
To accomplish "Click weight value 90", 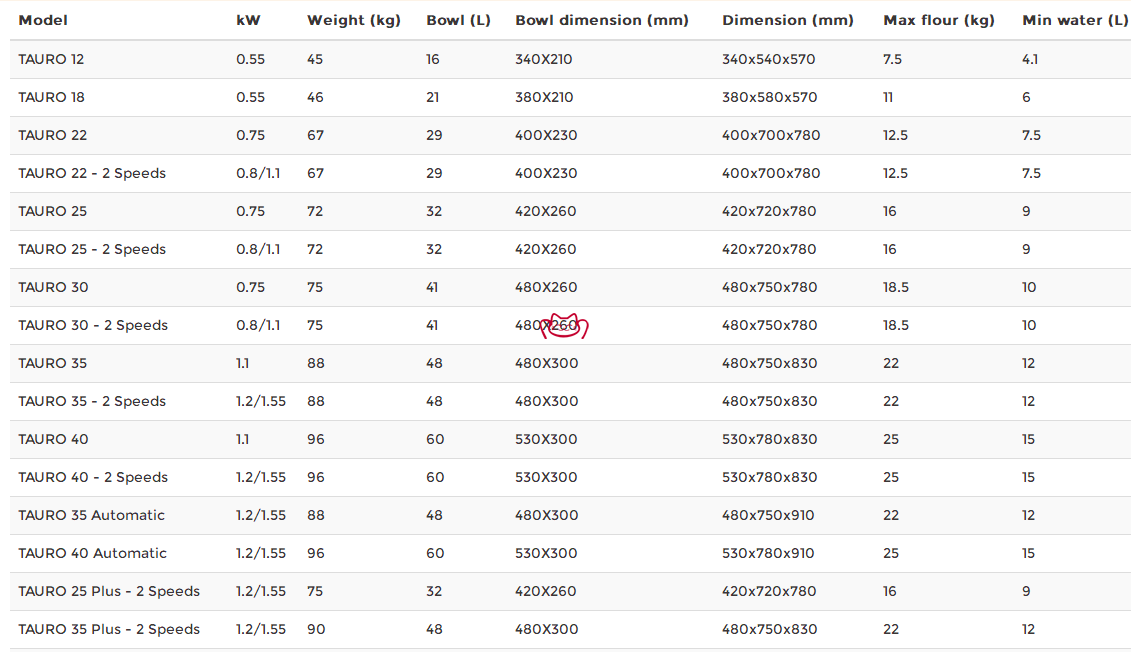I will tap(316, 629).
